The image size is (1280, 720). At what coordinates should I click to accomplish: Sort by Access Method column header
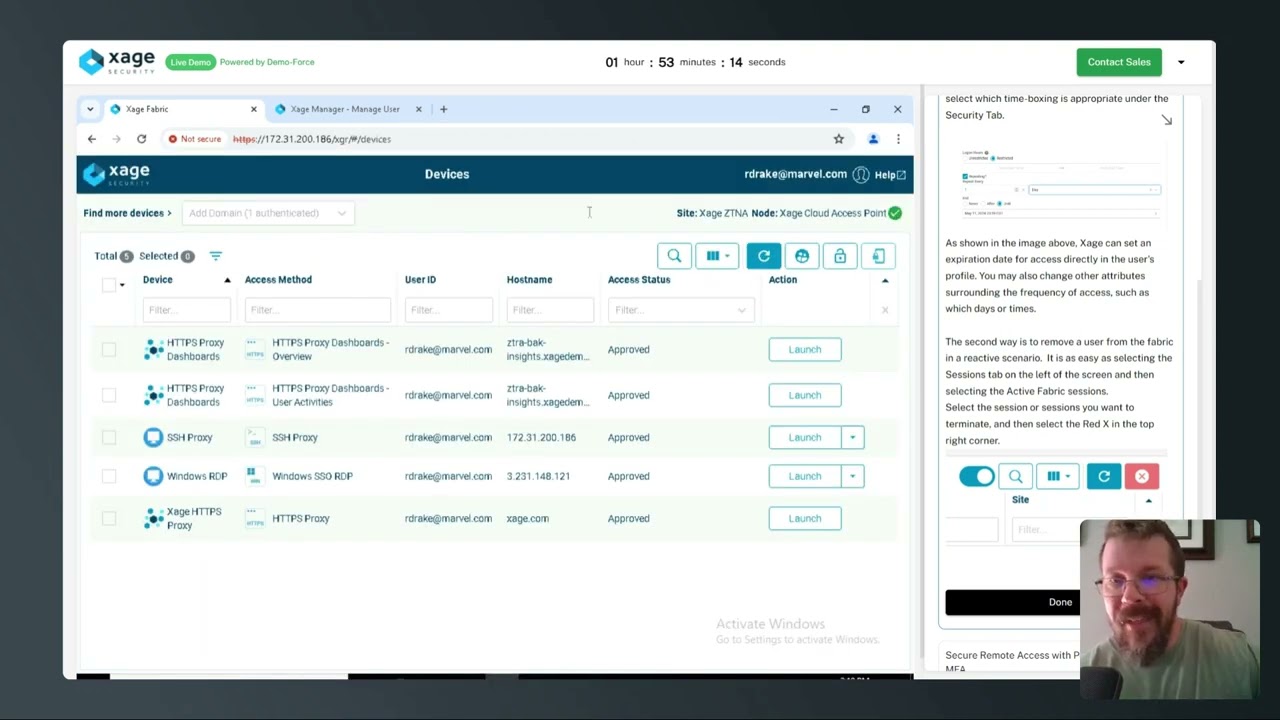coord(278,280)
